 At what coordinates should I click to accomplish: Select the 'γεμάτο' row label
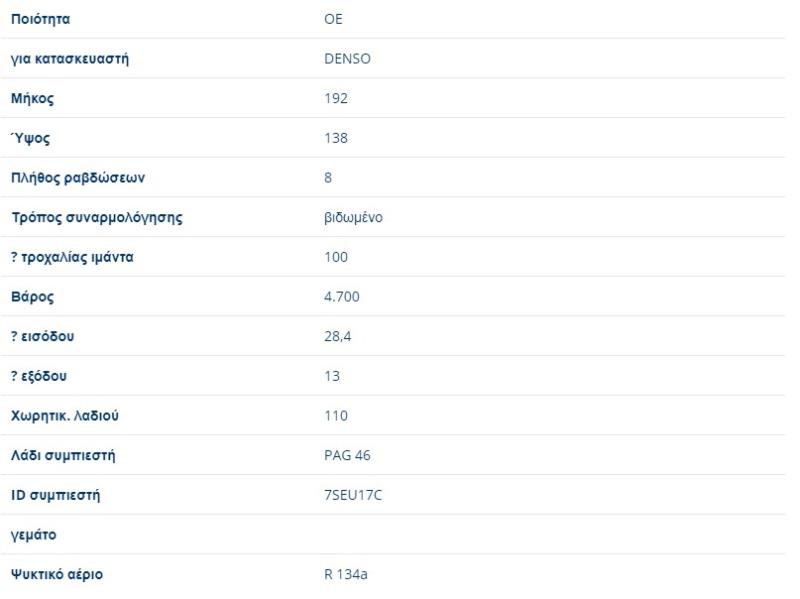33,535
